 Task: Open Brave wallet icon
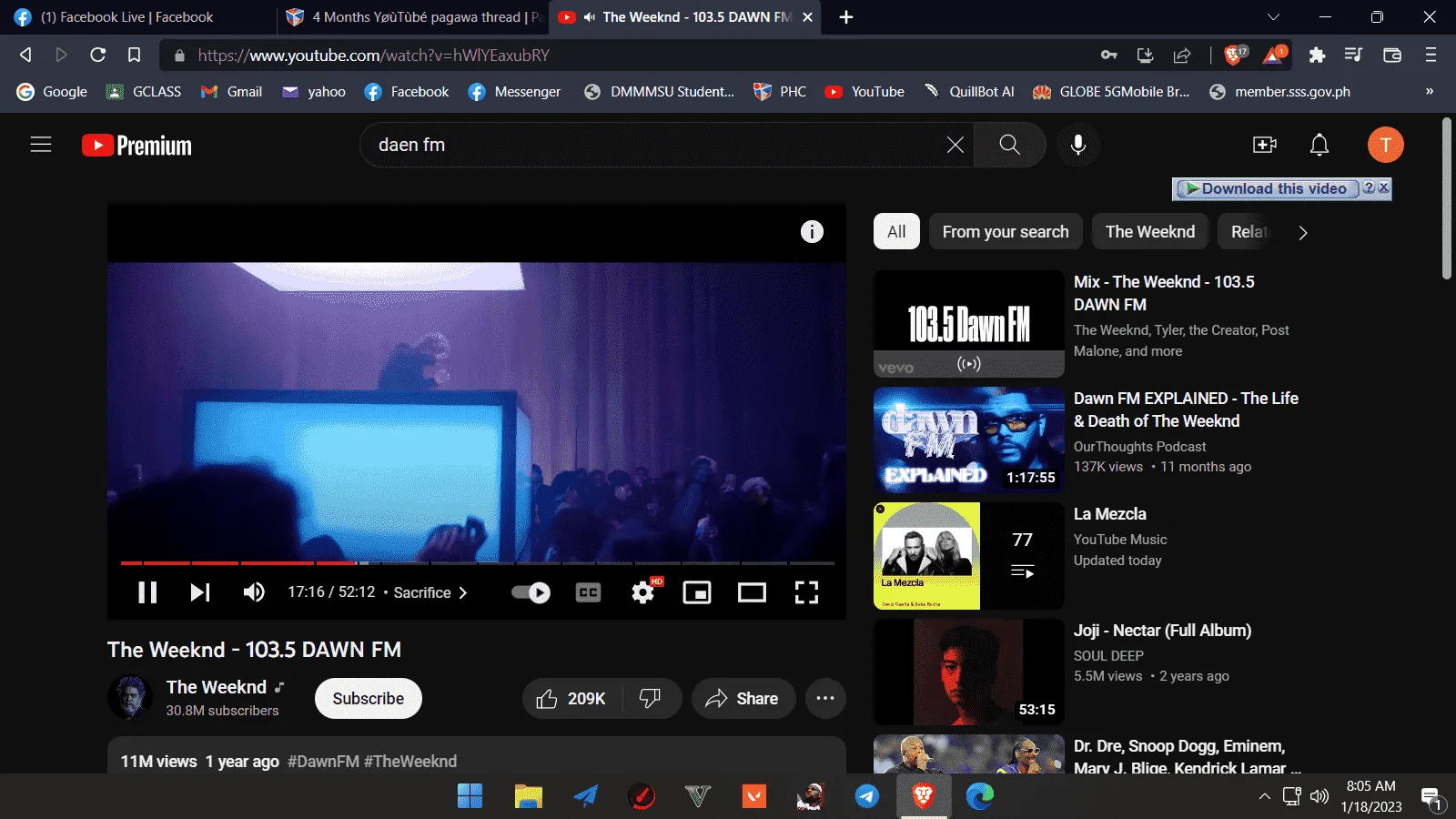(1391, 56)
